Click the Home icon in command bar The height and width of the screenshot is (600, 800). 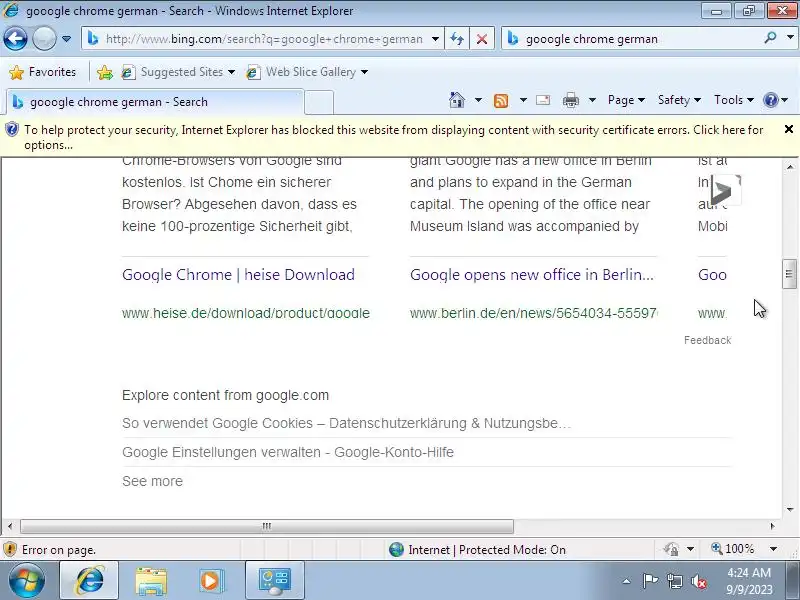pyautogui.click(x=457, y=100)
